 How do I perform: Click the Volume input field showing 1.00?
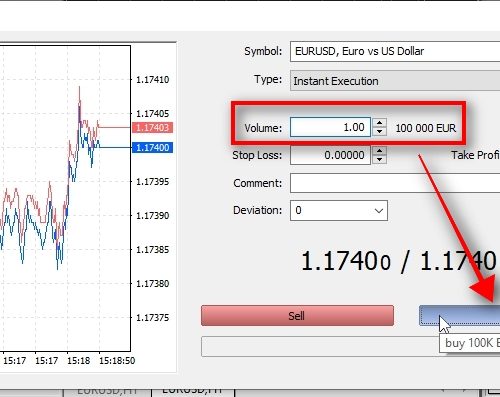pos(330,127)
